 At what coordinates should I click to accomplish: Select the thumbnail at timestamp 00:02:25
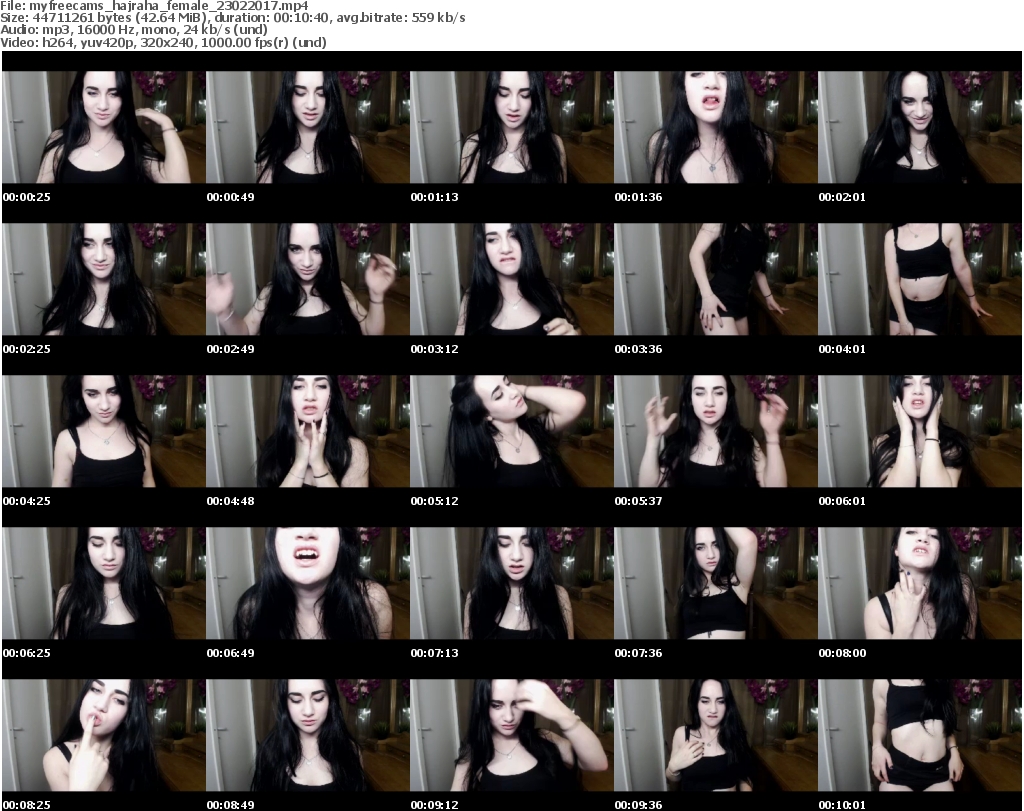pyautogui.click(x=103, y=279)
